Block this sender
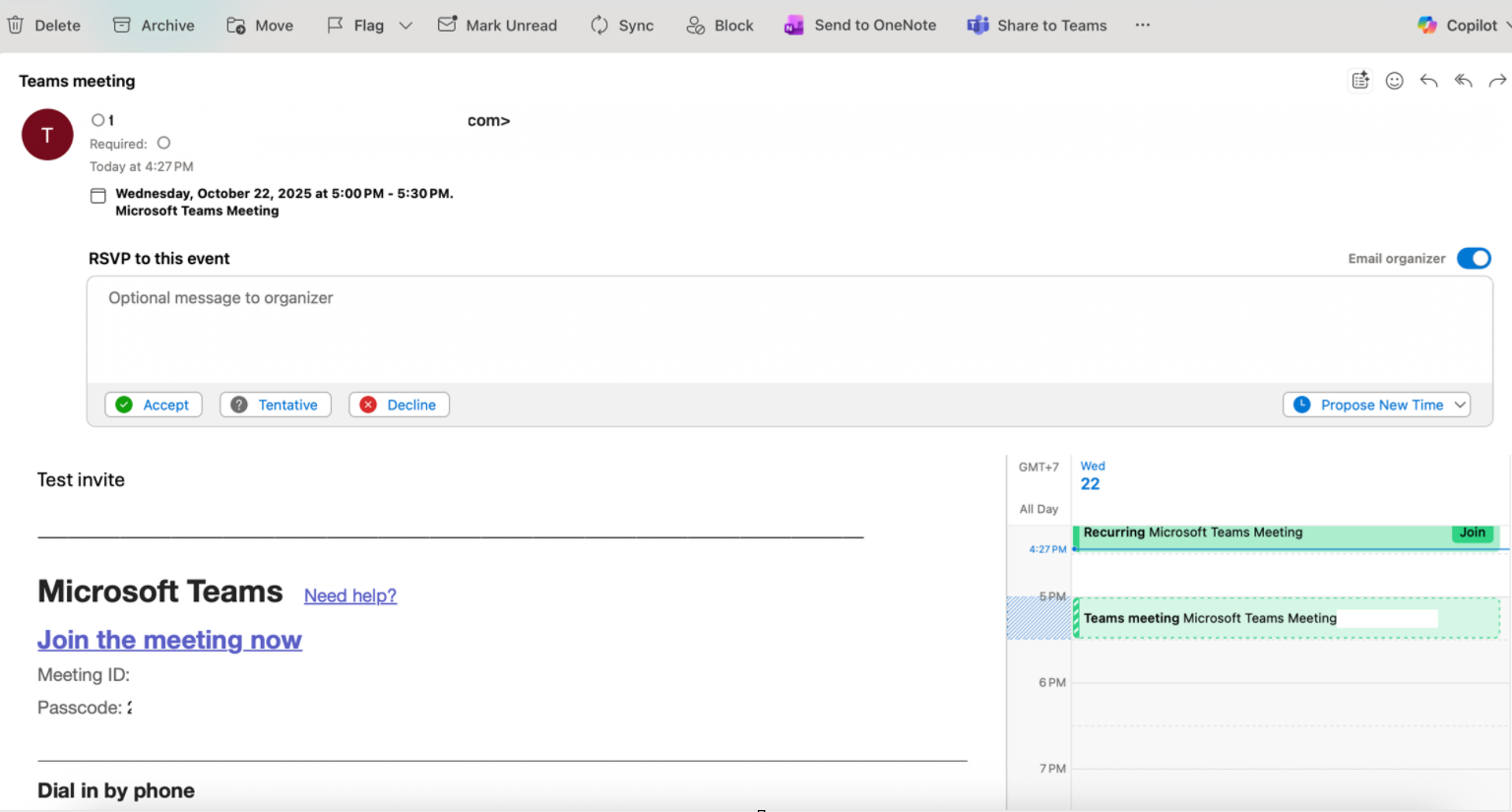Viewport: 1512px width, 812px height. 720,25
